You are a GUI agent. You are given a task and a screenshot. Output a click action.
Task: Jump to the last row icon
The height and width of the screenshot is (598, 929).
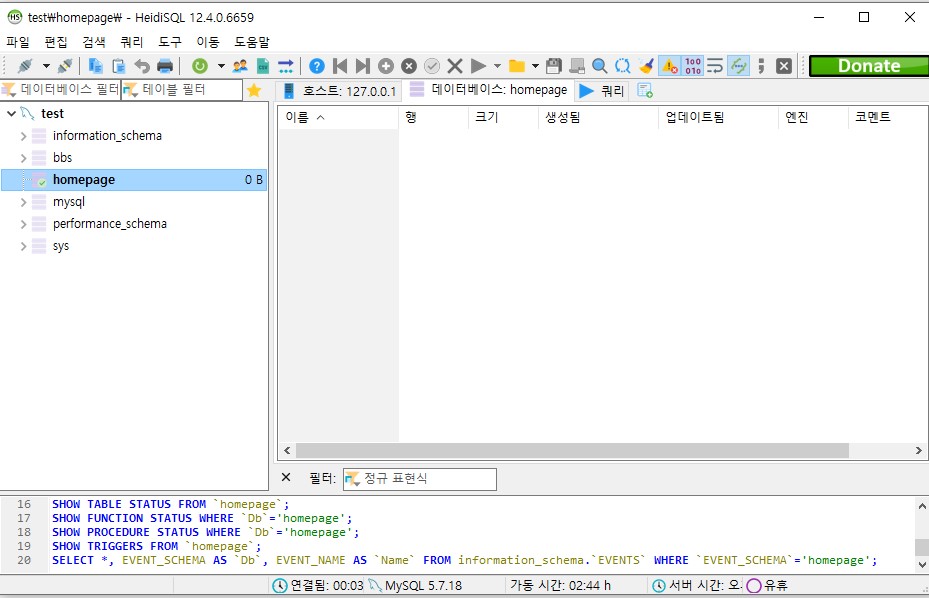(x=363, y=66)
